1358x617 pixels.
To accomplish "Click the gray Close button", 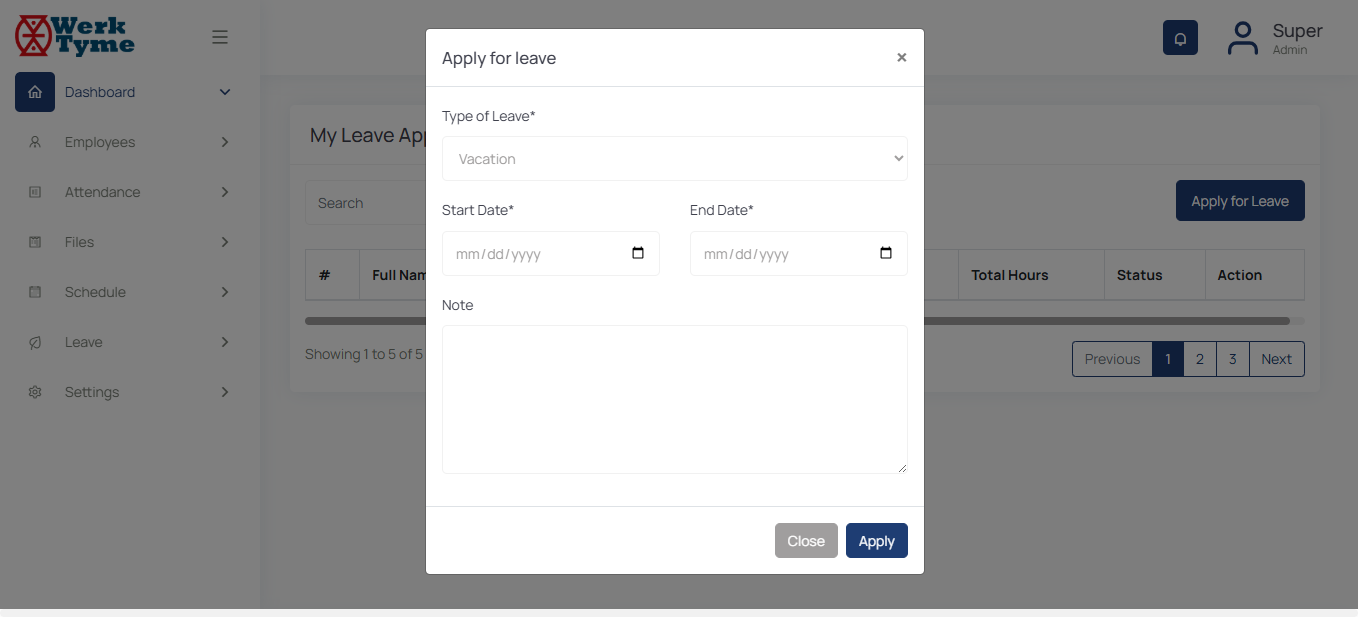I will click(805, 541).
